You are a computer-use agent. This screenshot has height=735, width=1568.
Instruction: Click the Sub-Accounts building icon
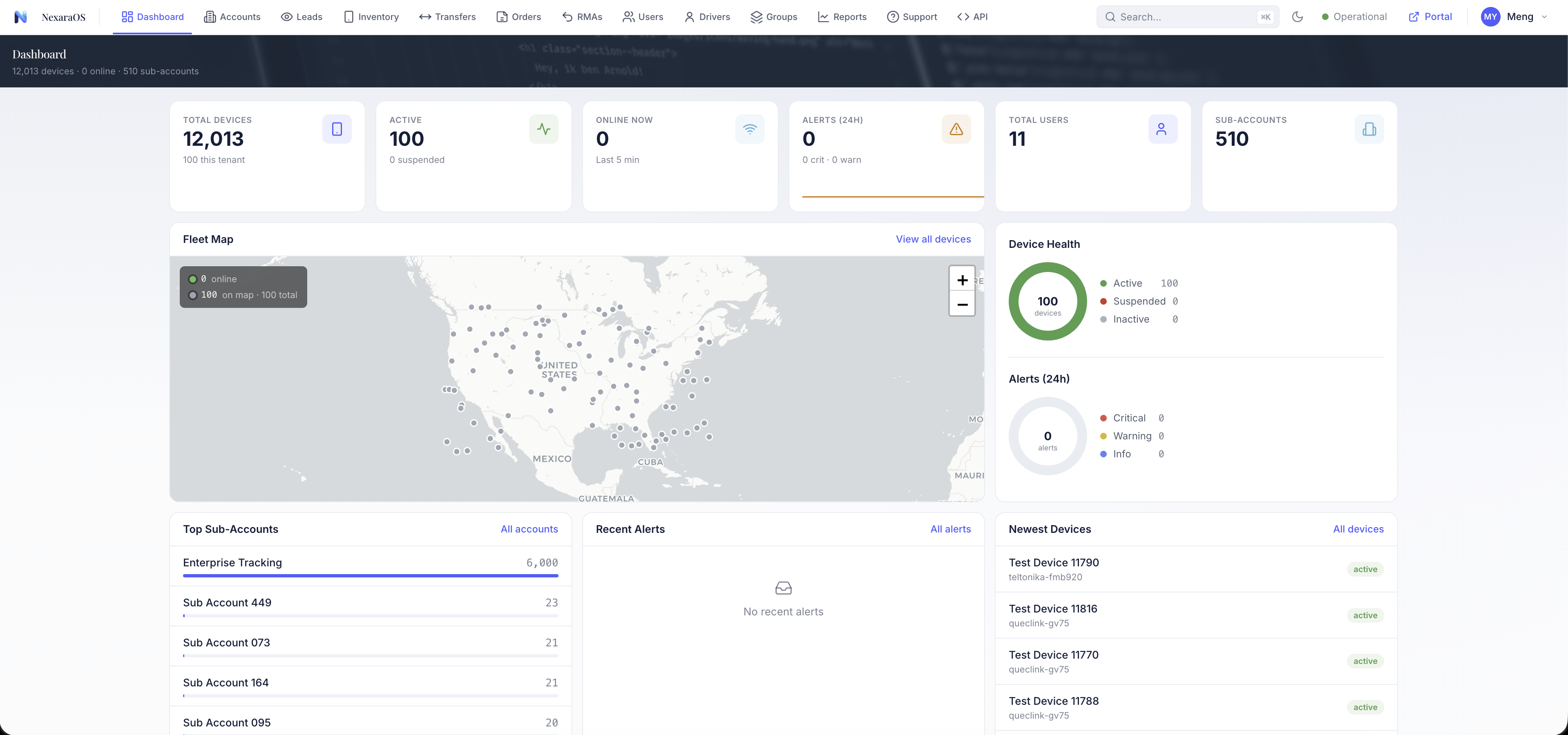click(x=1369, y=129)
